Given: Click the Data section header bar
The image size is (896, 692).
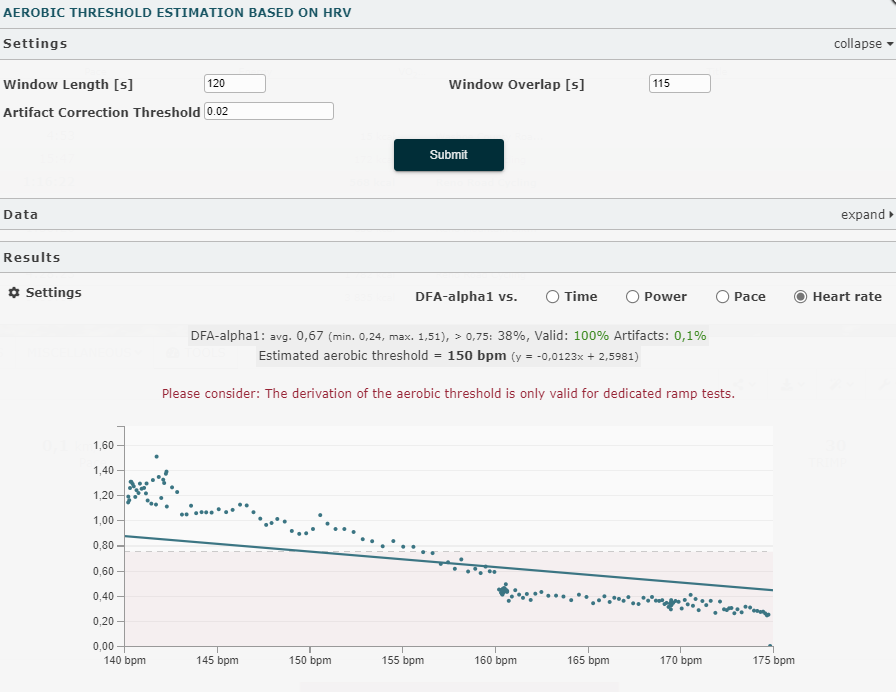Looking at the screenshot, I should tap(22, 214).
